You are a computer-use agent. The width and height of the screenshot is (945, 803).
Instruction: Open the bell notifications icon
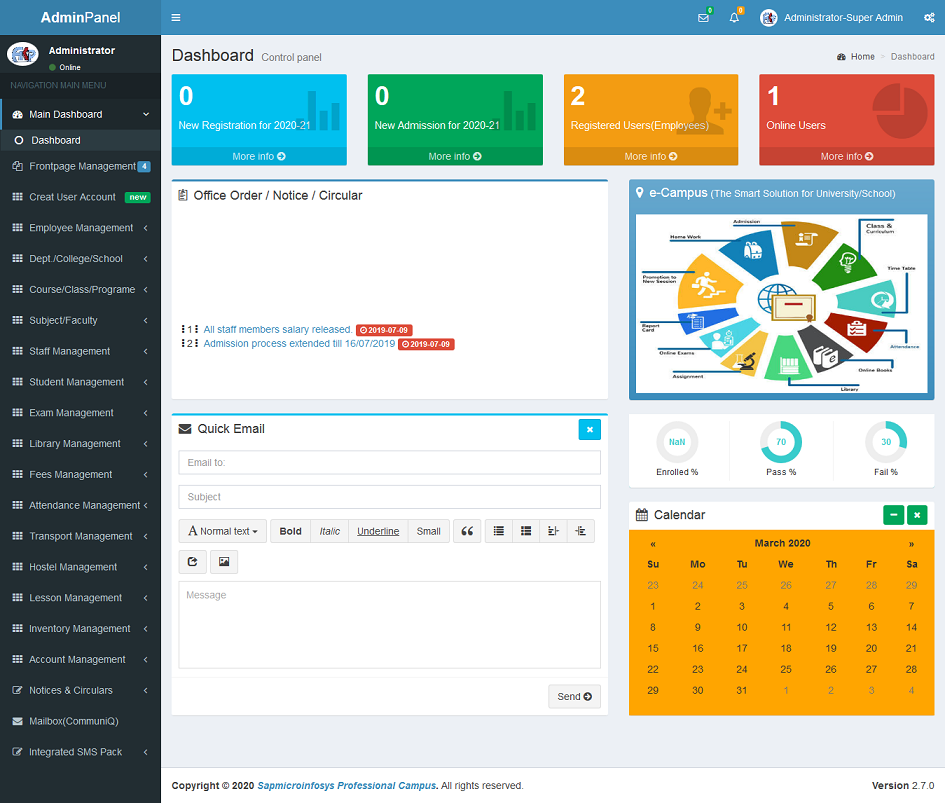(x=734, y=18)
